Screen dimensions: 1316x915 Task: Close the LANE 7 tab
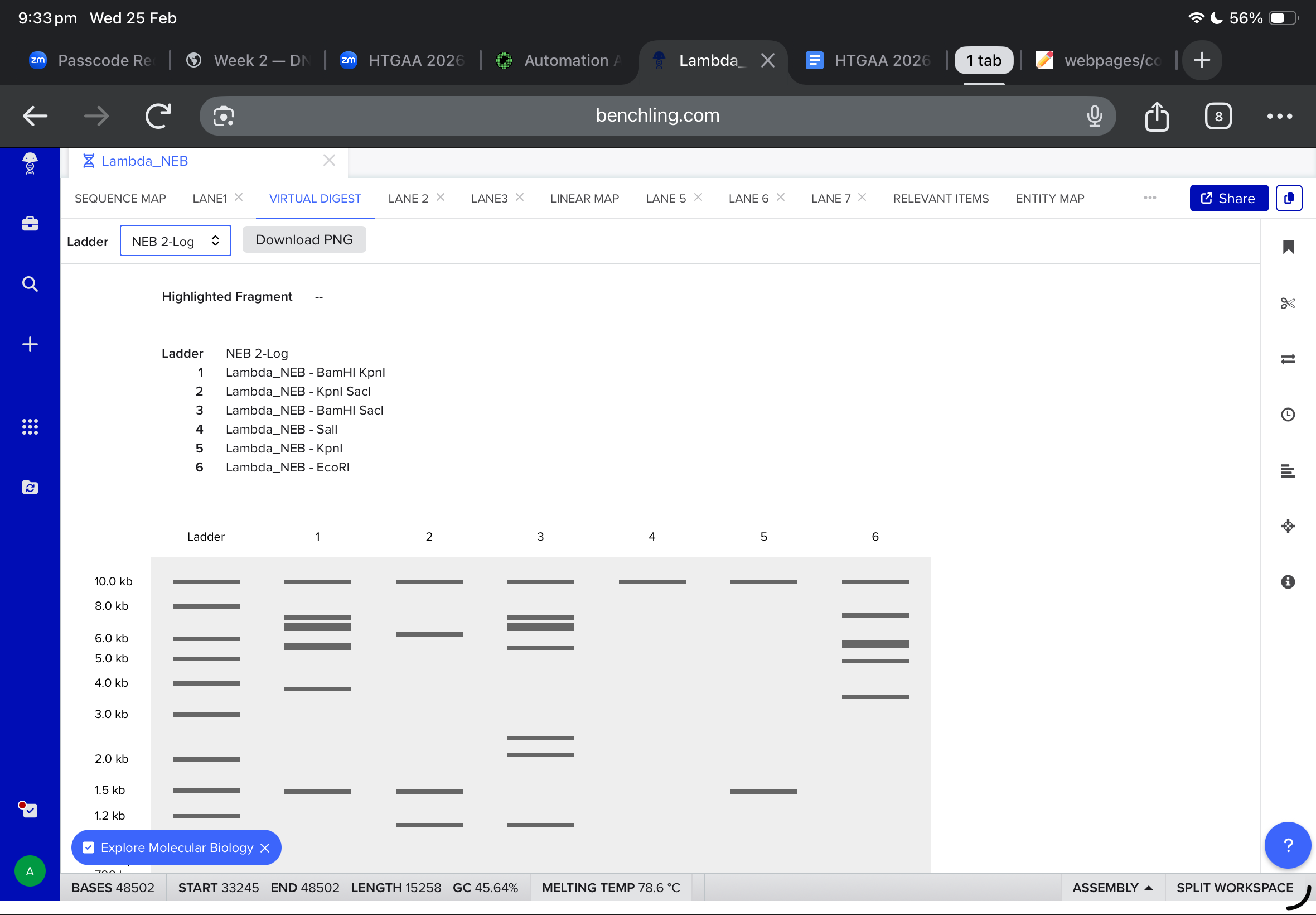(x=862, y=197)
